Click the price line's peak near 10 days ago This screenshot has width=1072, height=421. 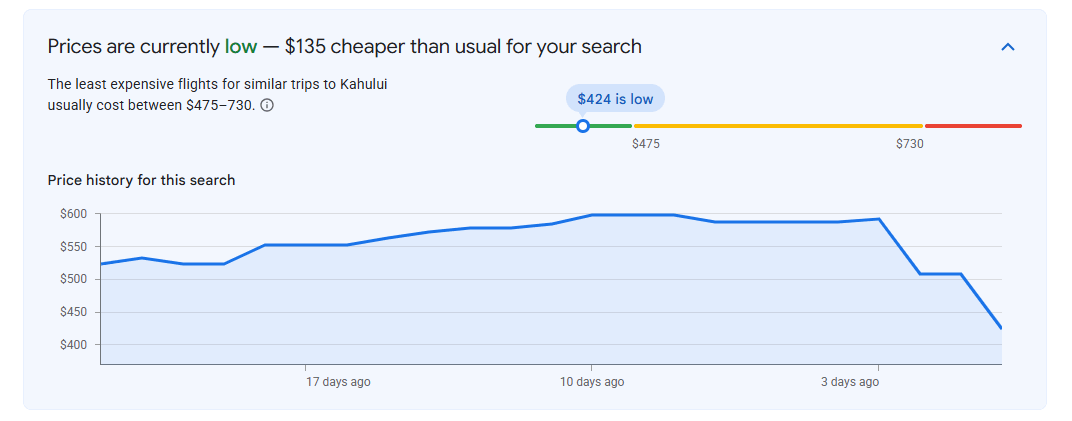pos(592,215)
